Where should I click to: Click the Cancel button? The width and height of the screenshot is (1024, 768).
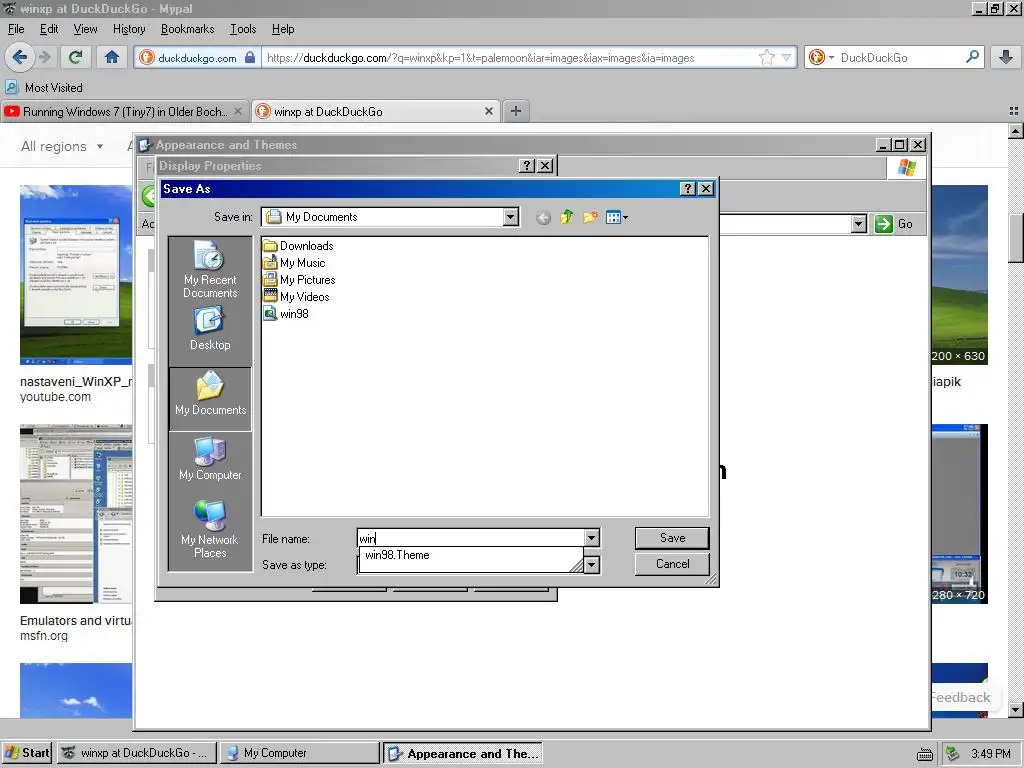[x=672, y=564]
